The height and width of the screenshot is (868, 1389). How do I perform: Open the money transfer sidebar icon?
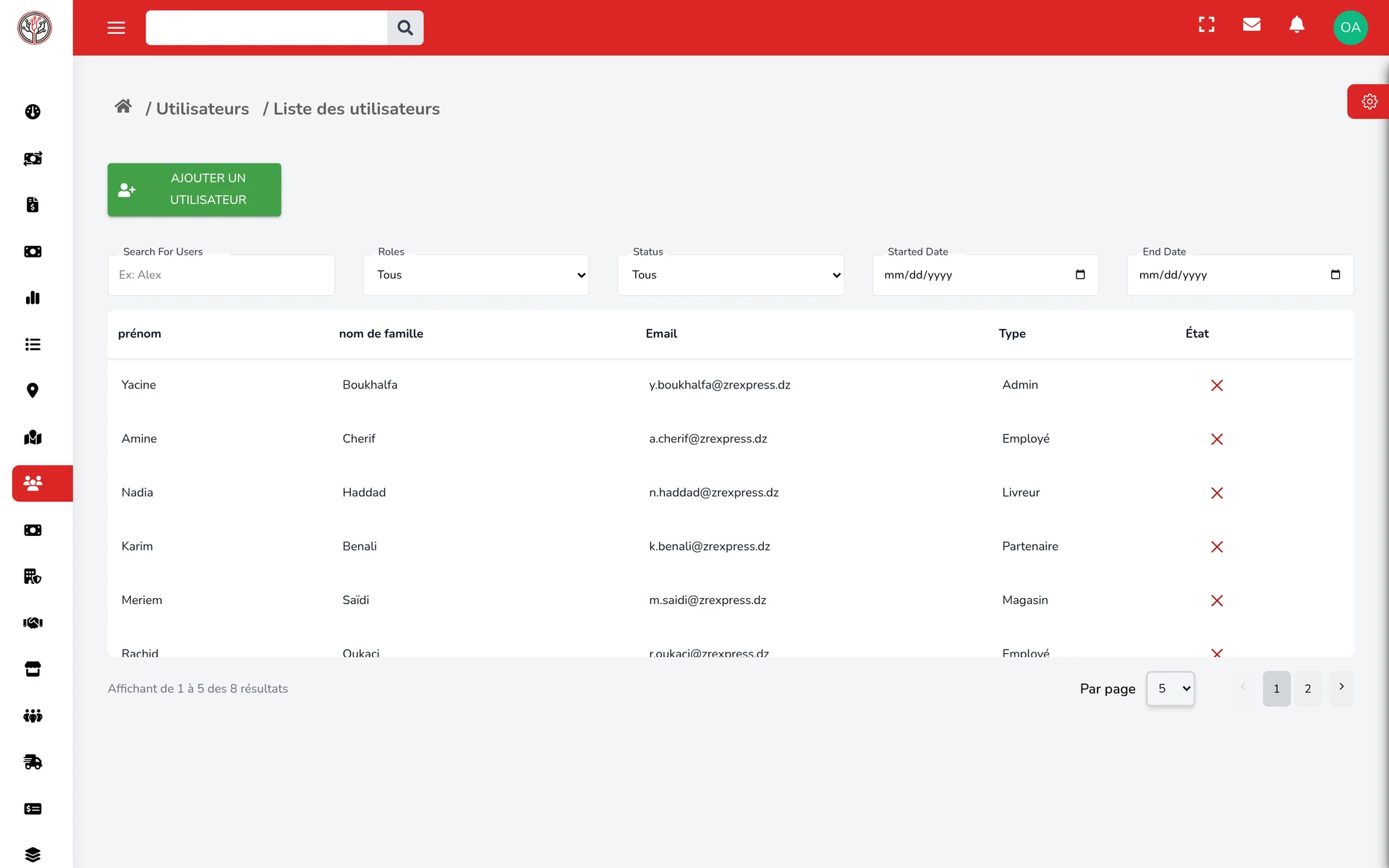33,158
